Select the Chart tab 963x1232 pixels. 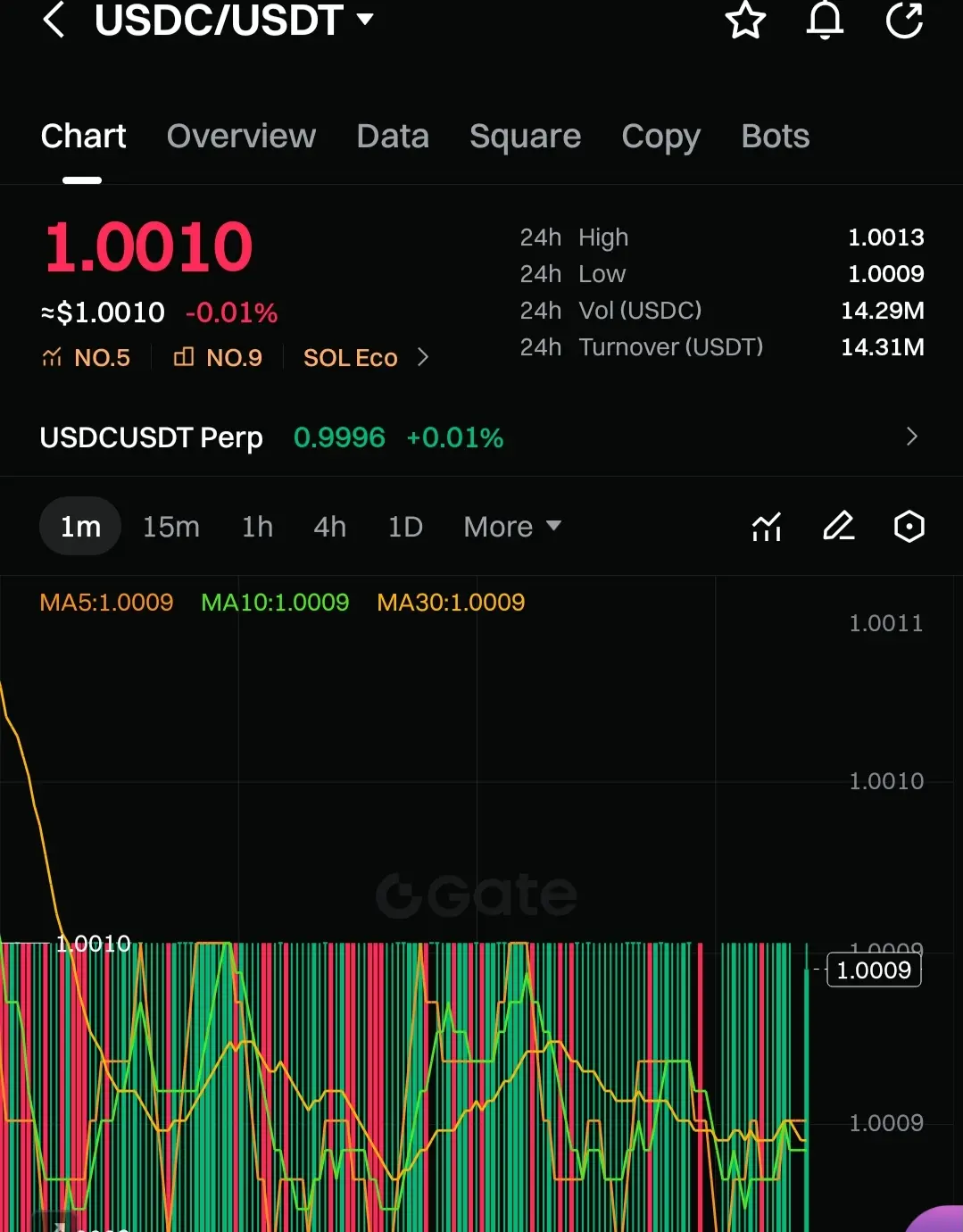coord(83,137)
